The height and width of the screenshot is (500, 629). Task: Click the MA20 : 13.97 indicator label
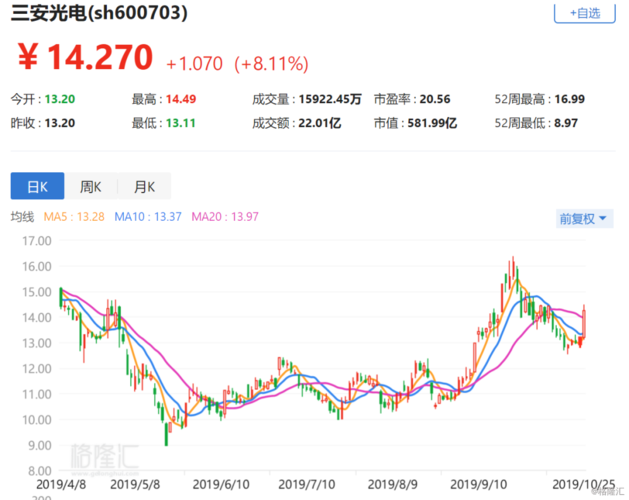point(225,217)
